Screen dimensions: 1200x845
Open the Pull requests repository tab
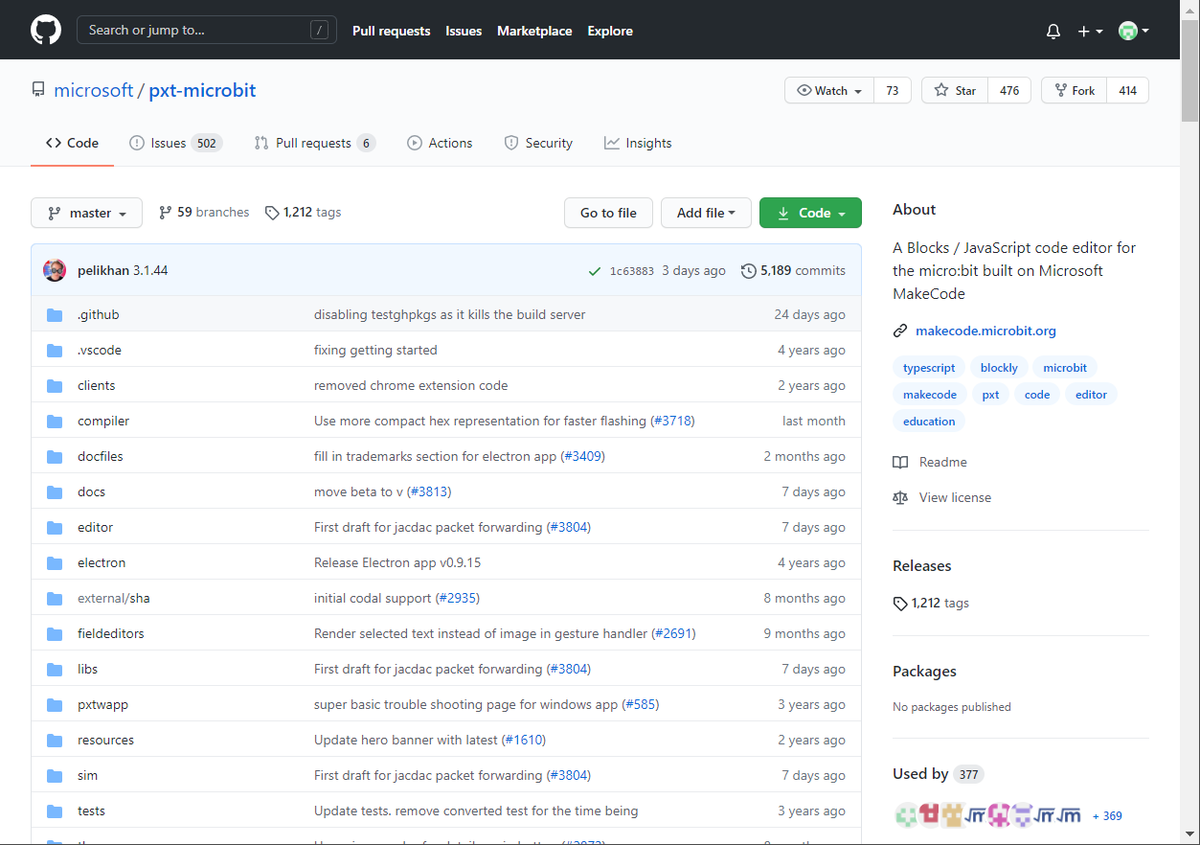click(x=314, y=143)
